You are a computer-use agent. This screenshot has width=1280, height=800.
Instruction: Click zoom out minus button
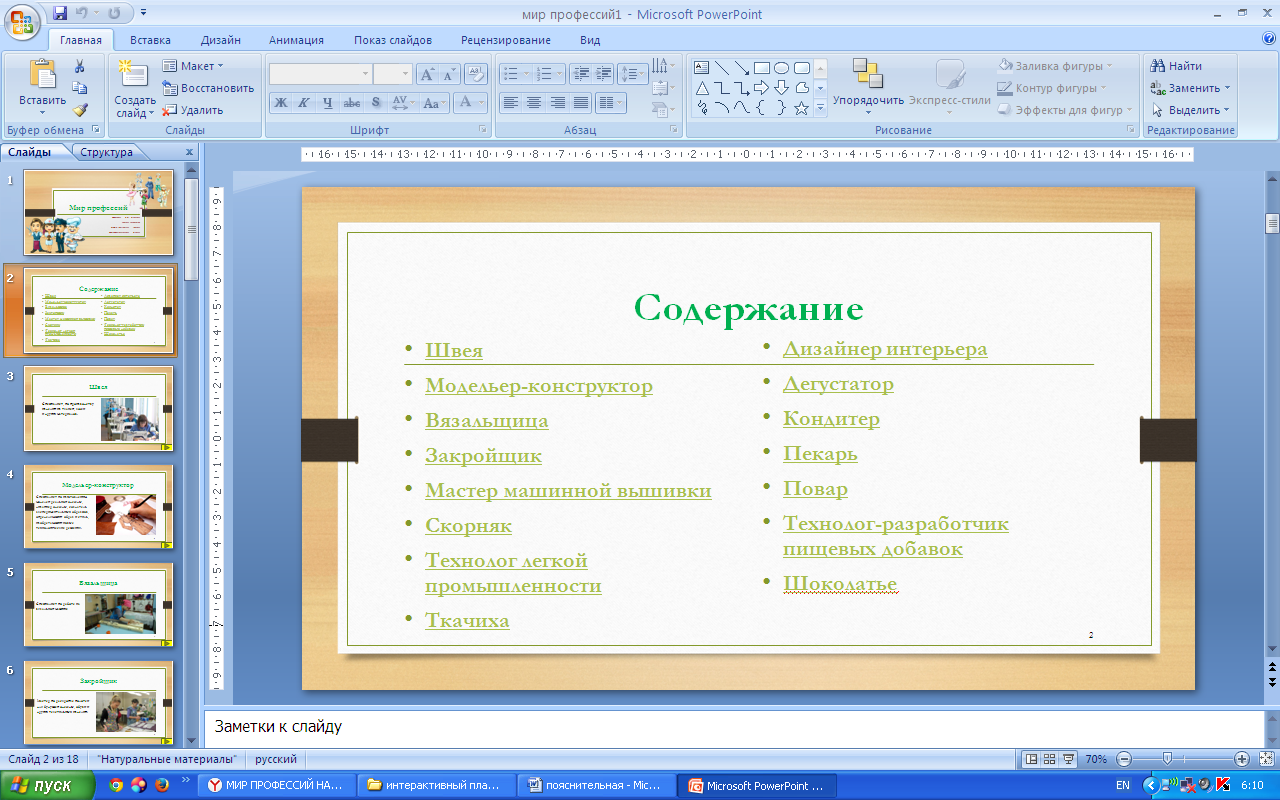point(1124,759)
